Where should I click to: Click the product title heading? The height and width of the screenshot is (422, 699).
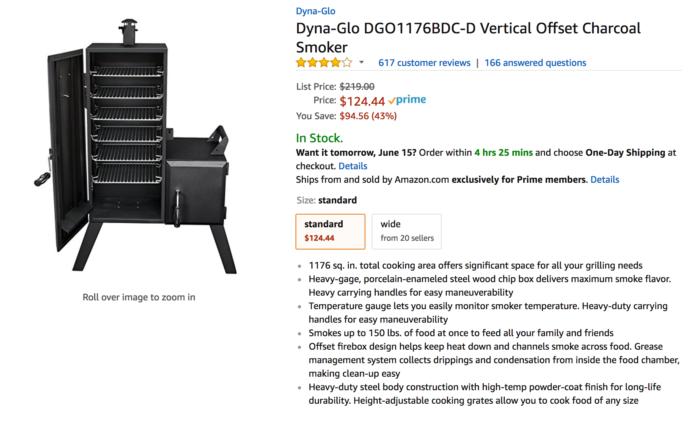[x=468, y=37]
